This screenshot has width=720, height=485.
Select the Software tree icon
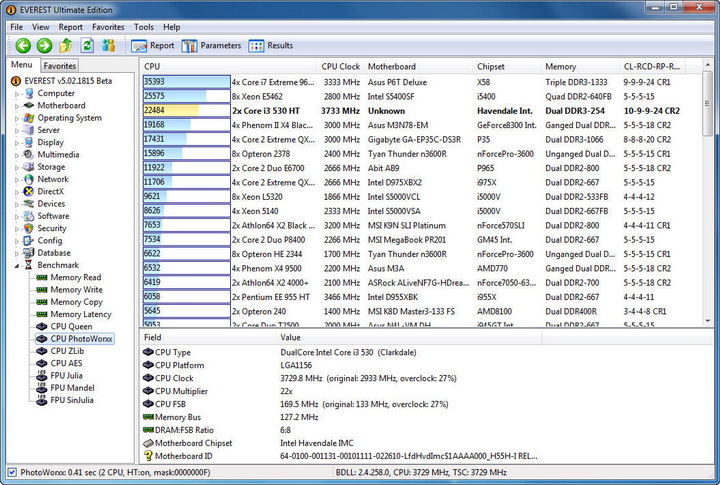click(29, 216)
